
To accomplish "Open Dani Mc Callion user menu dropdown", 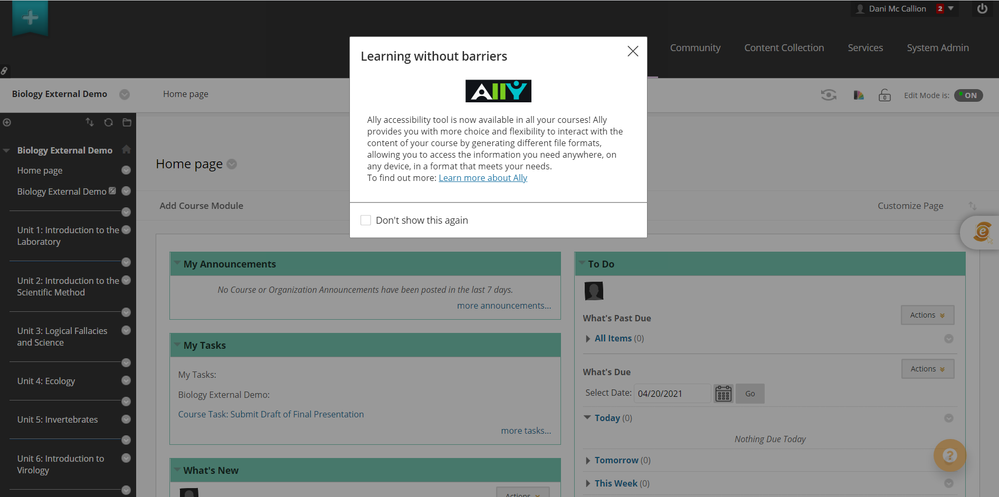I will point(950,9).
